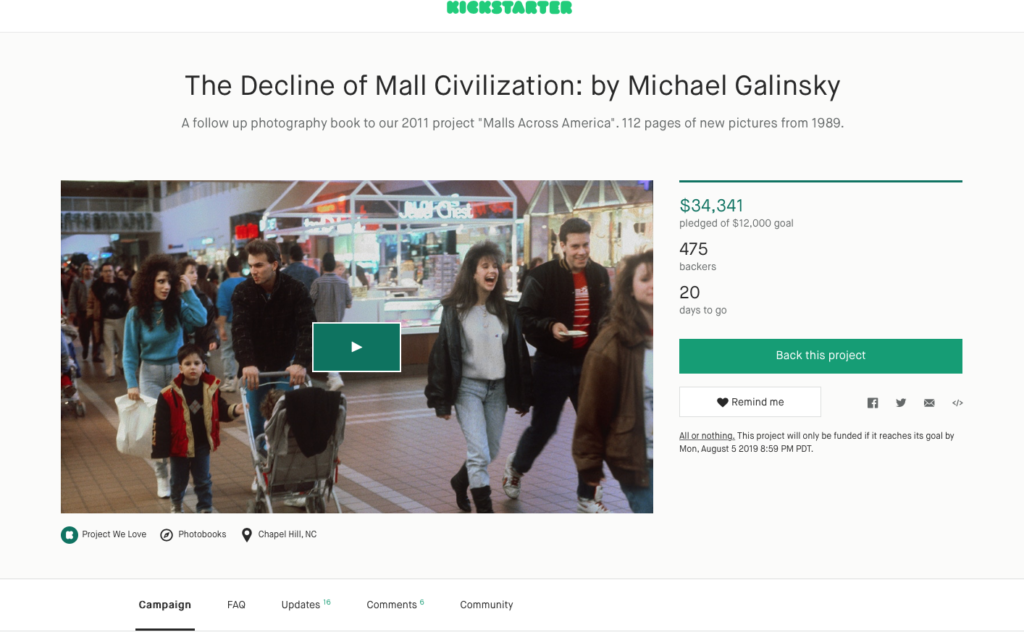Open the Photobooks category link

coord(202,534)
